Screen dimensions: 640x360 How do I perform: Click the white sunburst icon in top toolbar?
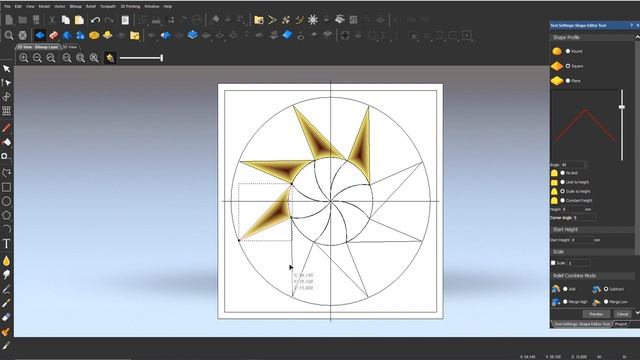[x=313, y=20]
